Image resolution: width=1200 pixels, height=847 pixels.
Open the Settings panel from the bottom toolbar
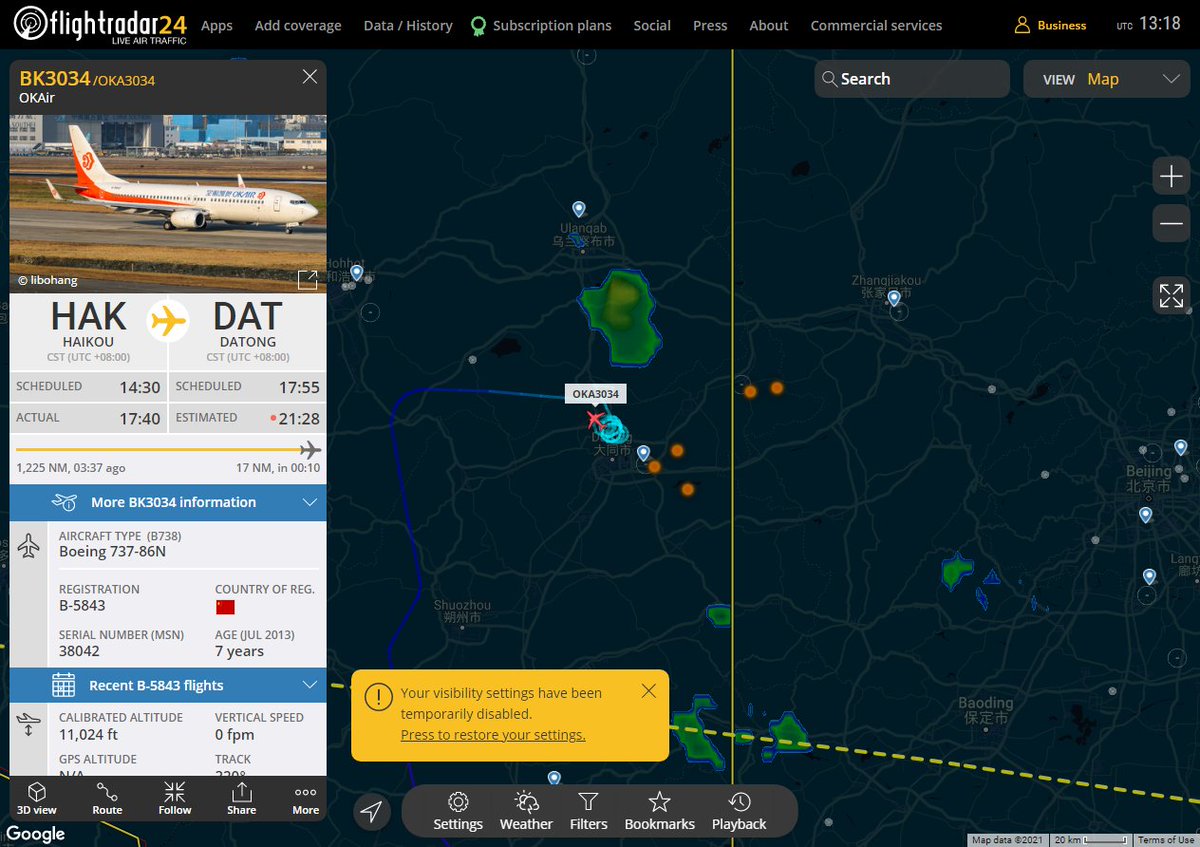(x=457, y=810)
